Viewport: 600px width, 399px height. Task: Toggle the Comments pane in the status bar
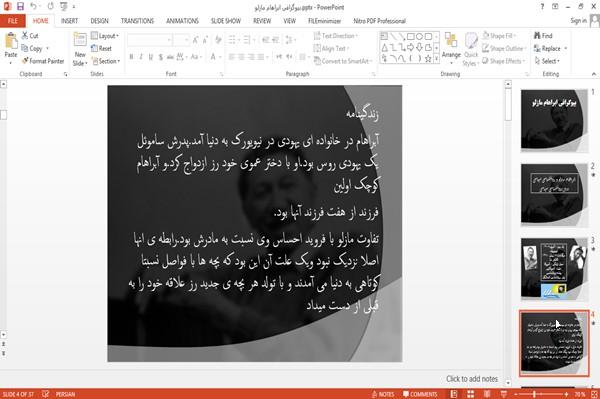tap(420, 394)
